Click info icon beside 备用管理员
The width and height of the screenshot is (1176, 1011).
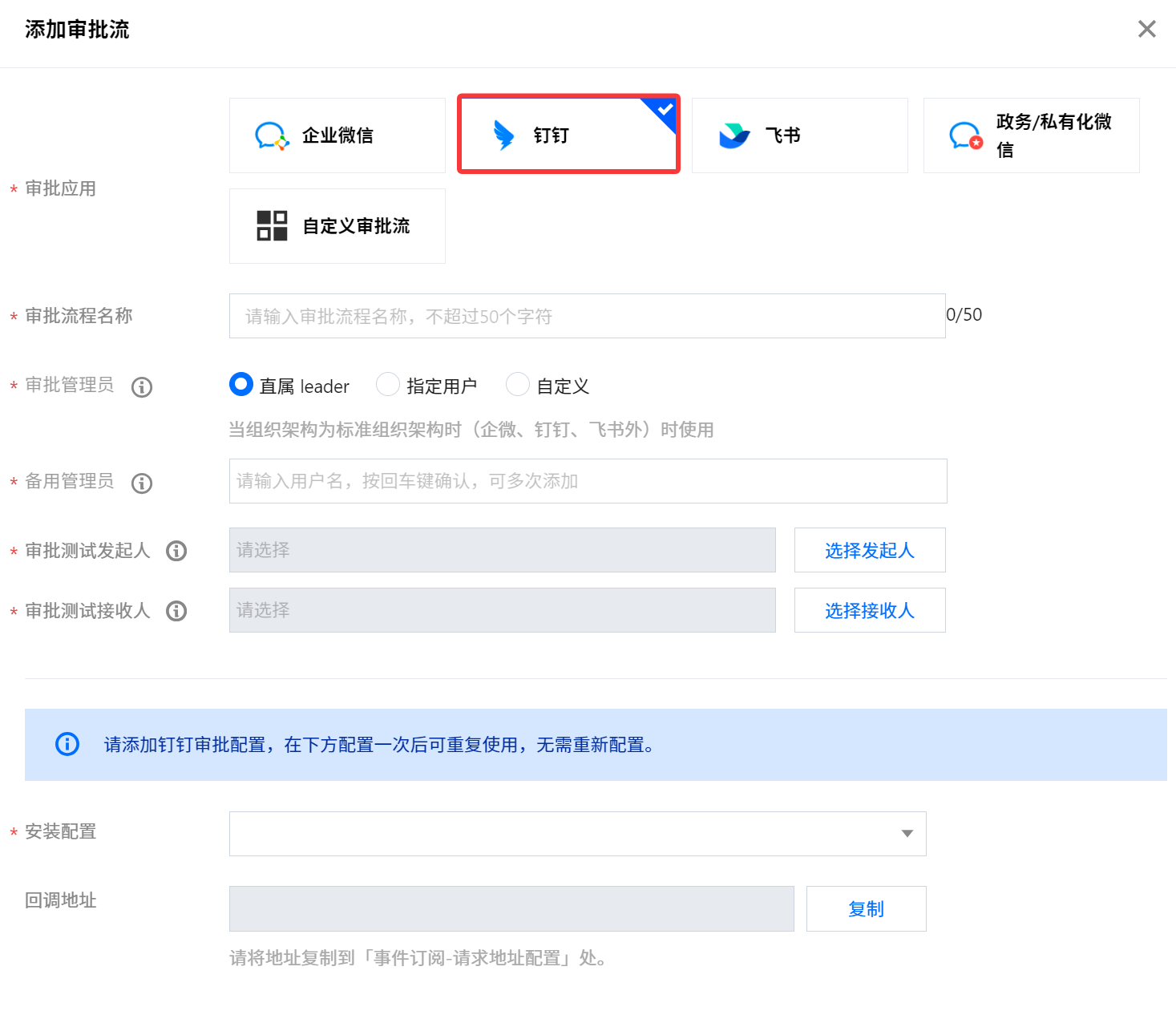coord(142,483)
